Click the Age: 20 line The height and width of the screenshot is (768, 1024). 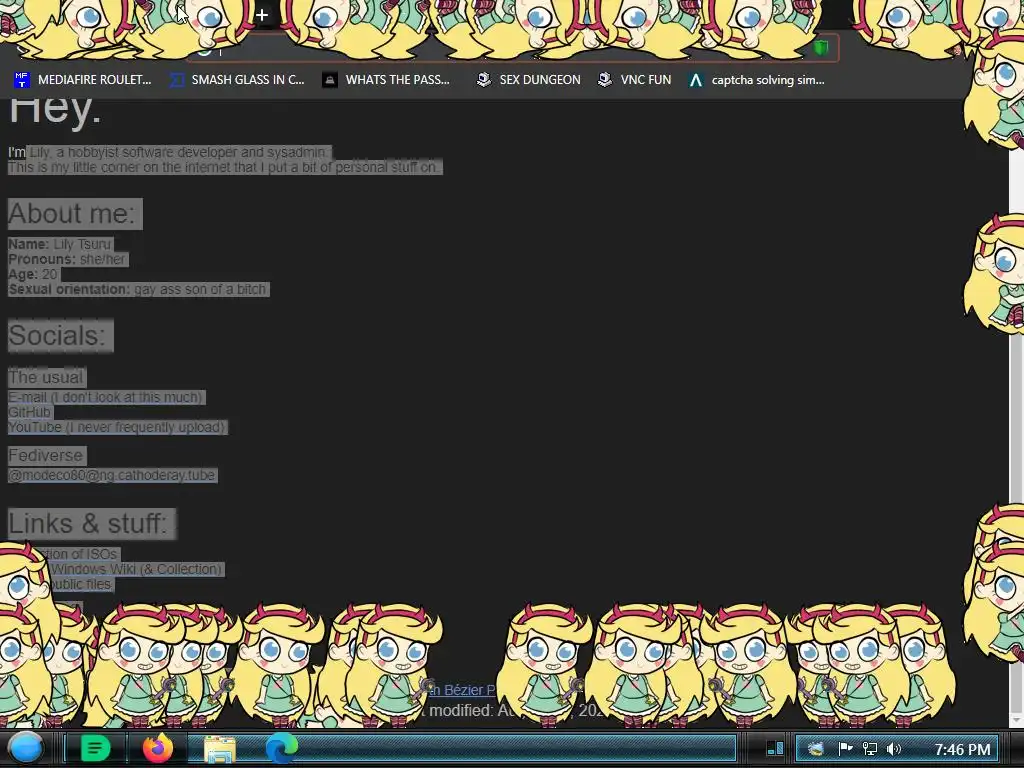click(33, 274)
